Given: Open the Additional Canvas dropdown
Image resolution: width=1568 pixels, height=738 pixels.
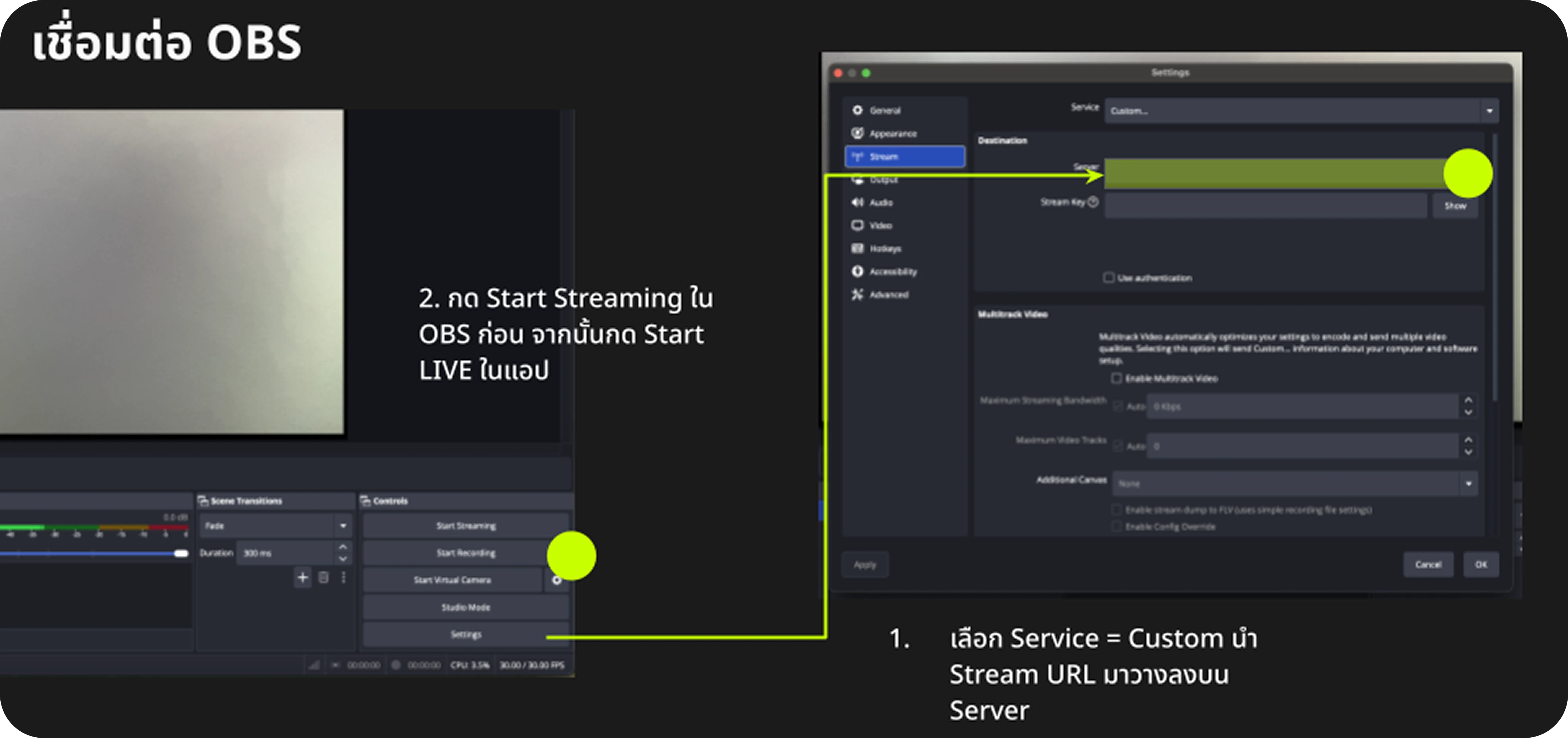Looking at the screenshot, I should click(x=1295, y=484).
